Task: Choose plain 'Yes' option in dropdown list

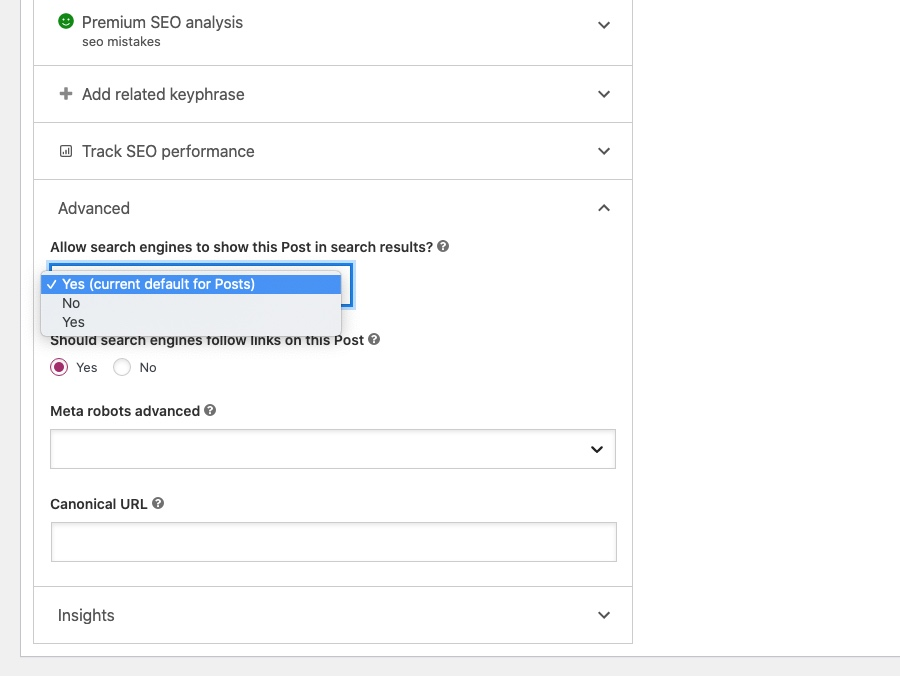Action: [73, 322]
